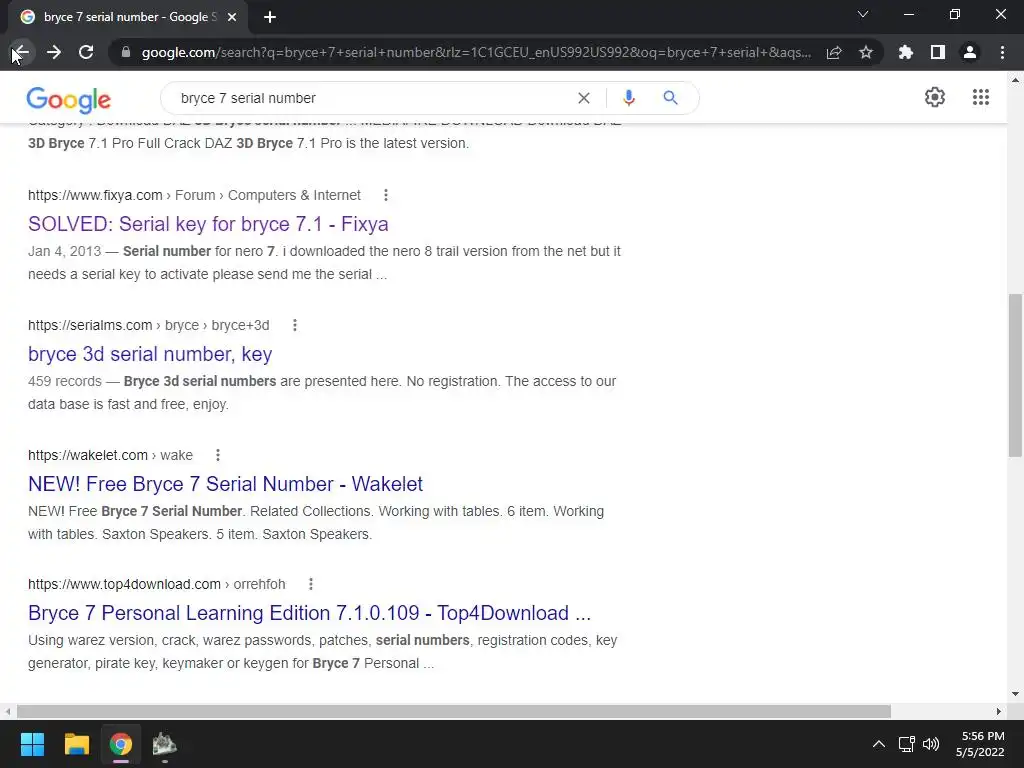Start a voice search with the microphone
This screenshot has height=768, width=1024.
tap(628, 98)
